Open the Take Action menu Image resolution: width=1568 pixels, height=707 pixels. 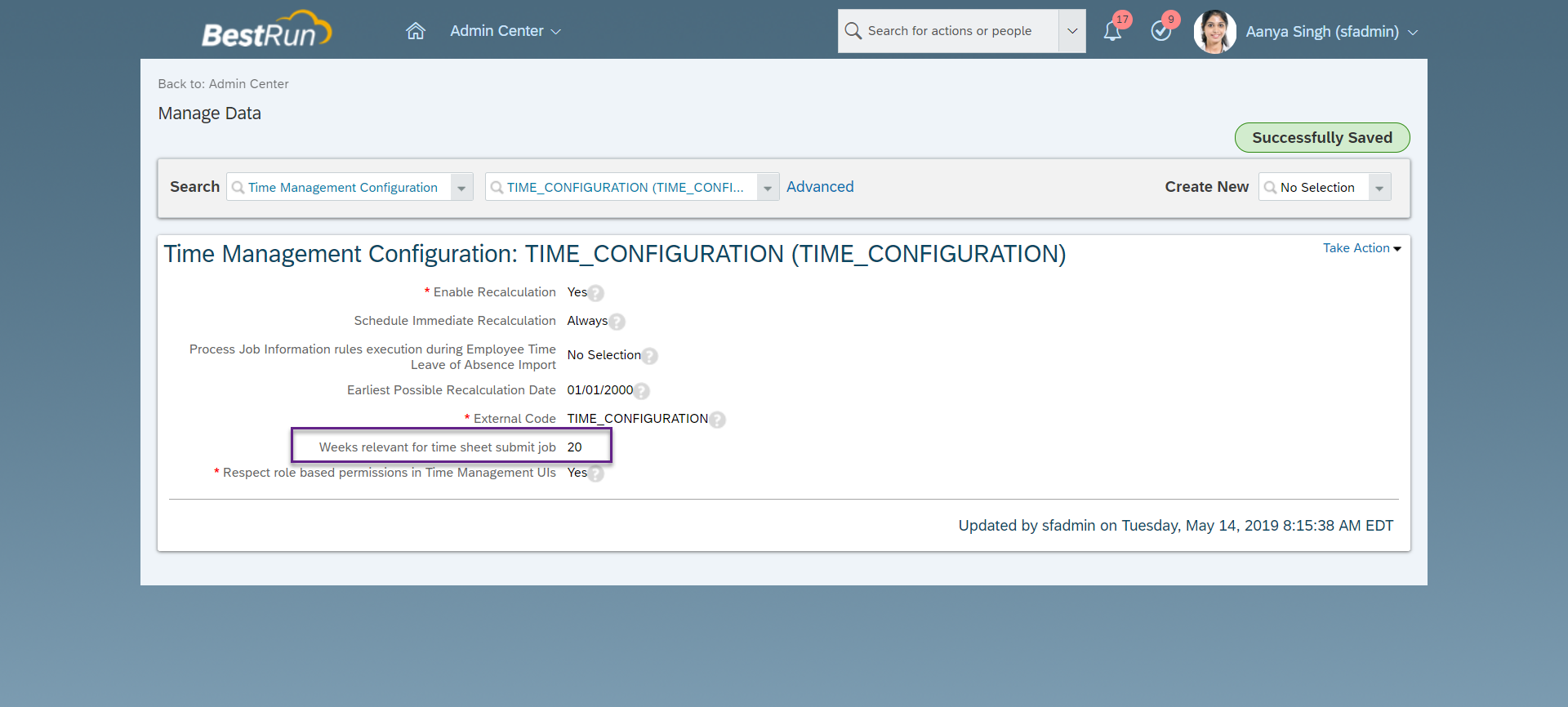pos(1361,248)
